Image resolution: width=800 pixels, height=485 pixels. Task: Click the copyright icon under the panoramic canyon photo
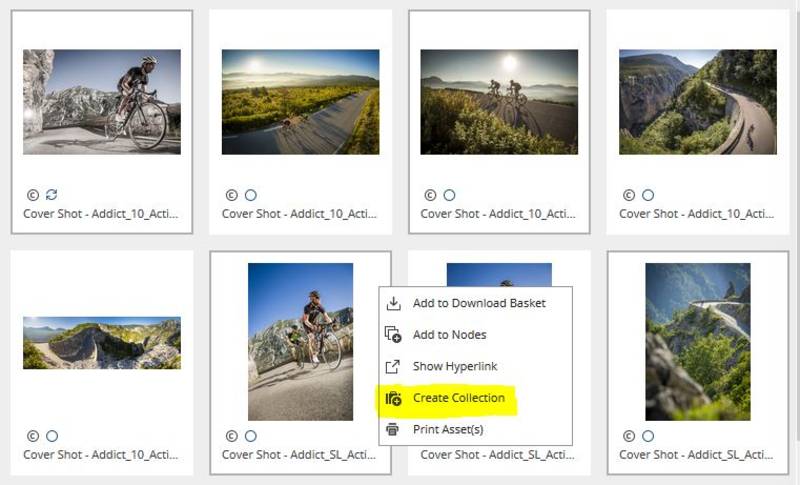tap(33, 436)
